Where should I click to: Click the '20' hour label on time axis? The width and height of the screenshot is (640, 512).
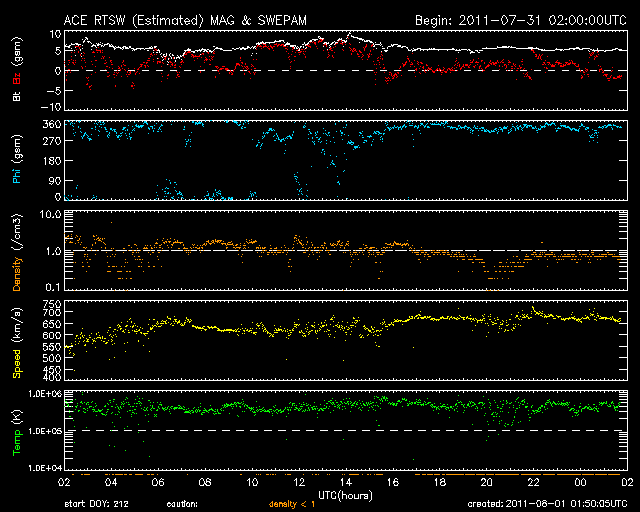pyautogui.click(x=487, y=482)
